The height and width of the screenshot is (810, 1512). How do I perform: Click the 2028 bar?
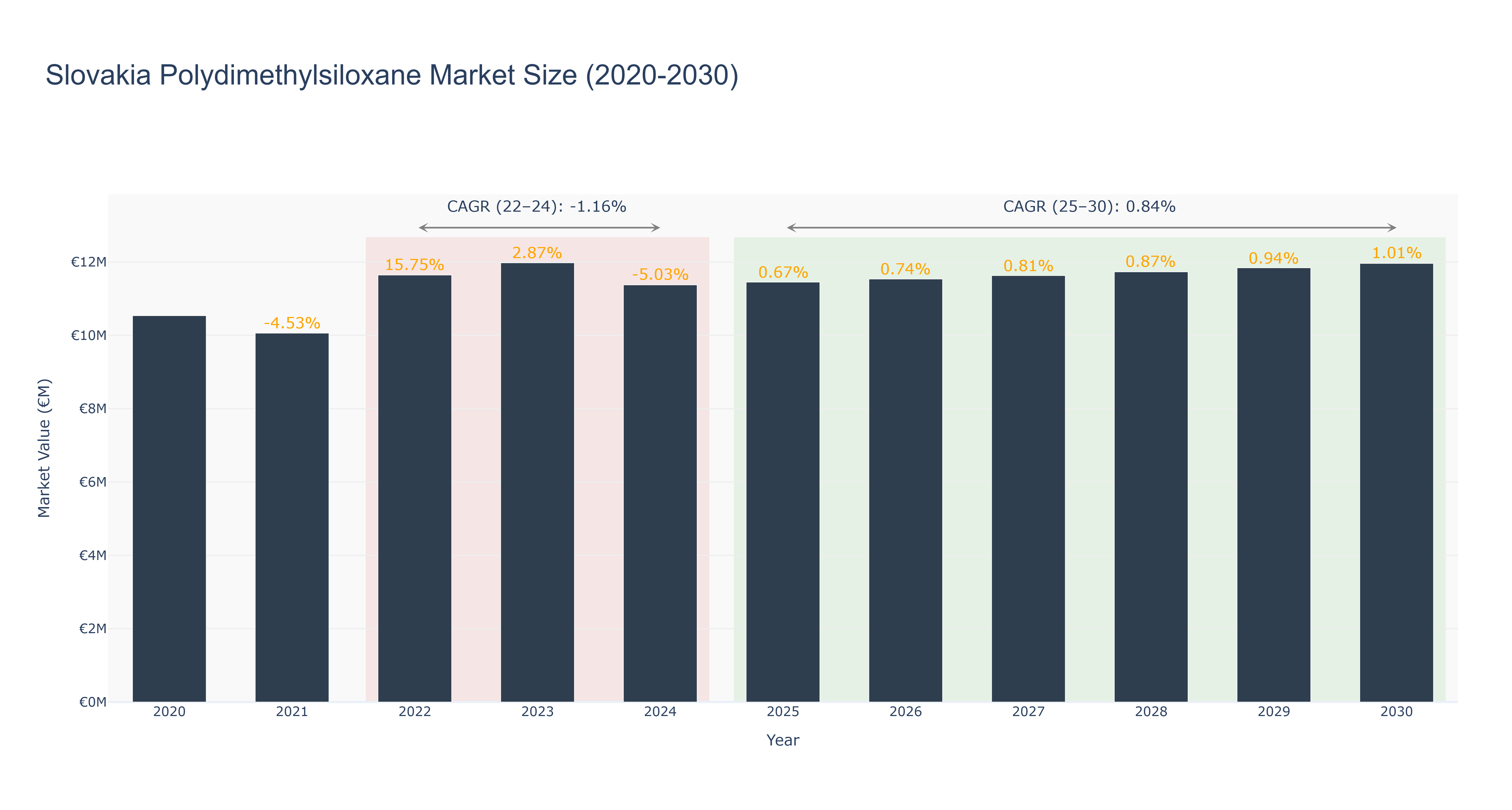[1150, 487]
